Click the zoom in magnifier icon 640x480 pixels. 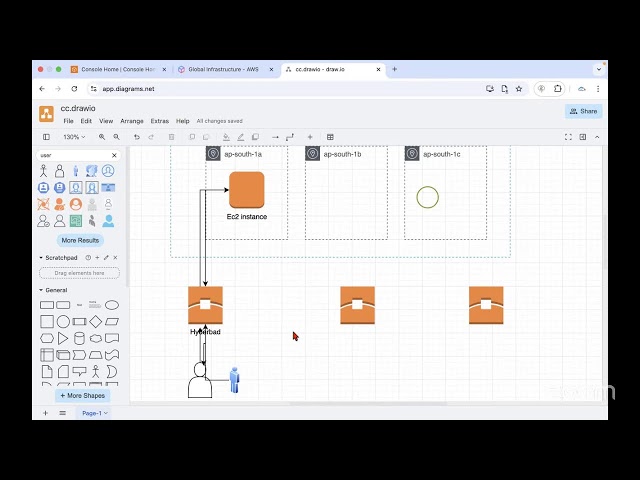[x=102, y=137]
